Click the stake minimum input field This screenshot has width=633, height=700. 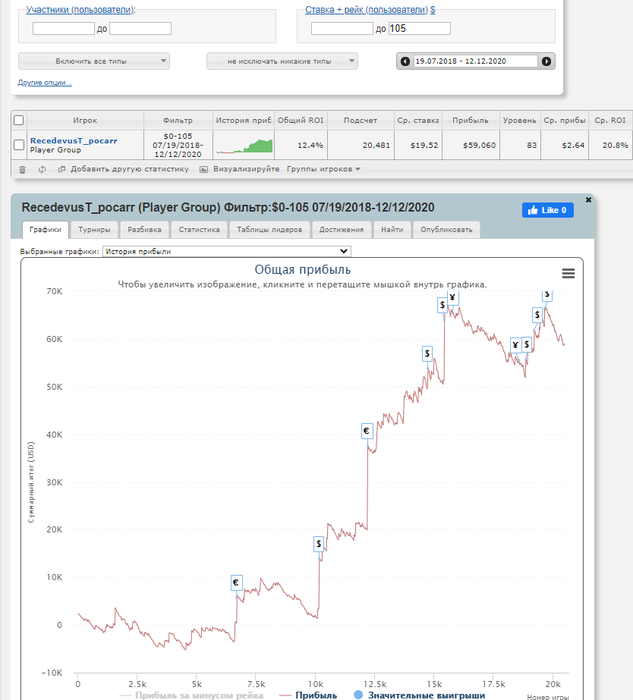342,29
